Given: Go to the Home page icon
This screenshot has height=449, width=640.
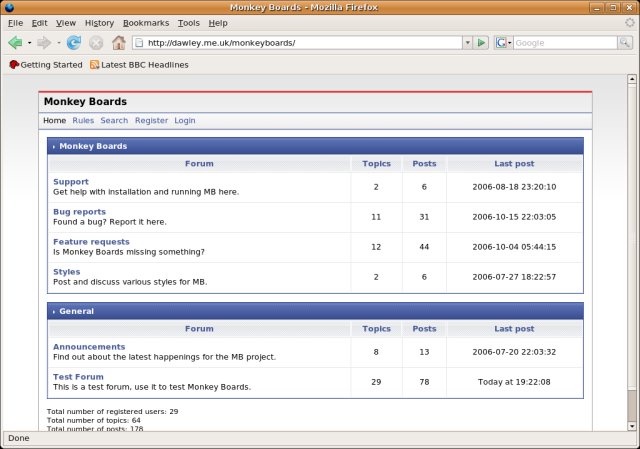Looking at the screenshot, I should (x=119, y=43).
